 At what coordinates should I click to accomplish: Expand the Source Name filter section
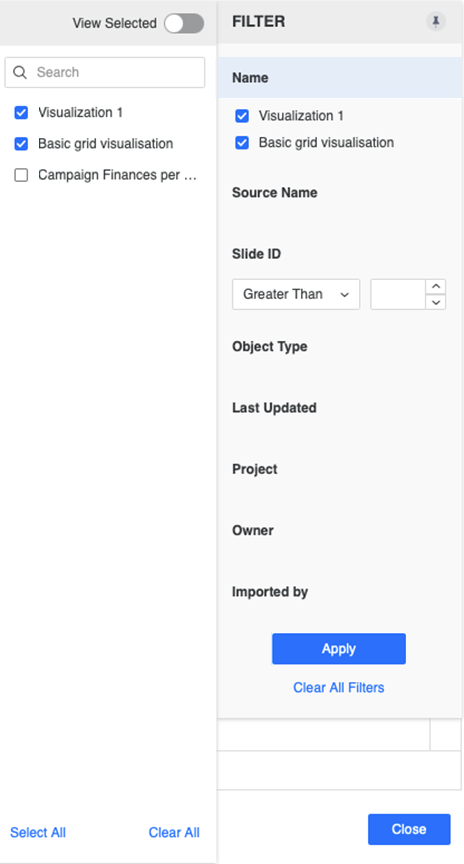point(274,193)
